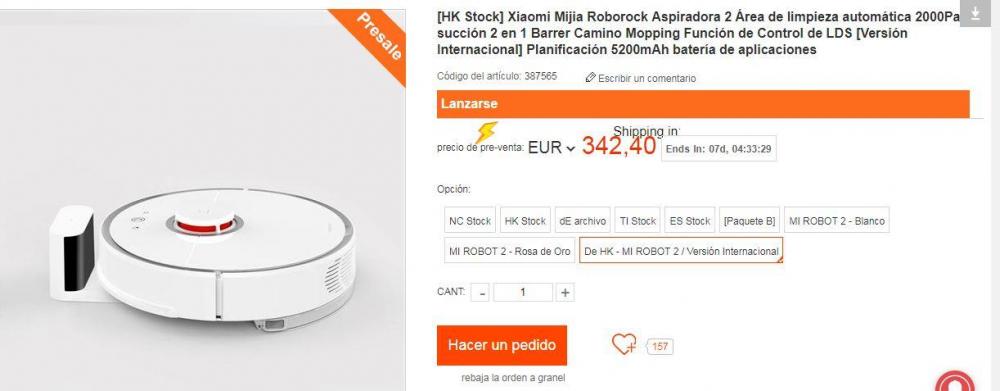Click the quantity input field

coord(523,293)
